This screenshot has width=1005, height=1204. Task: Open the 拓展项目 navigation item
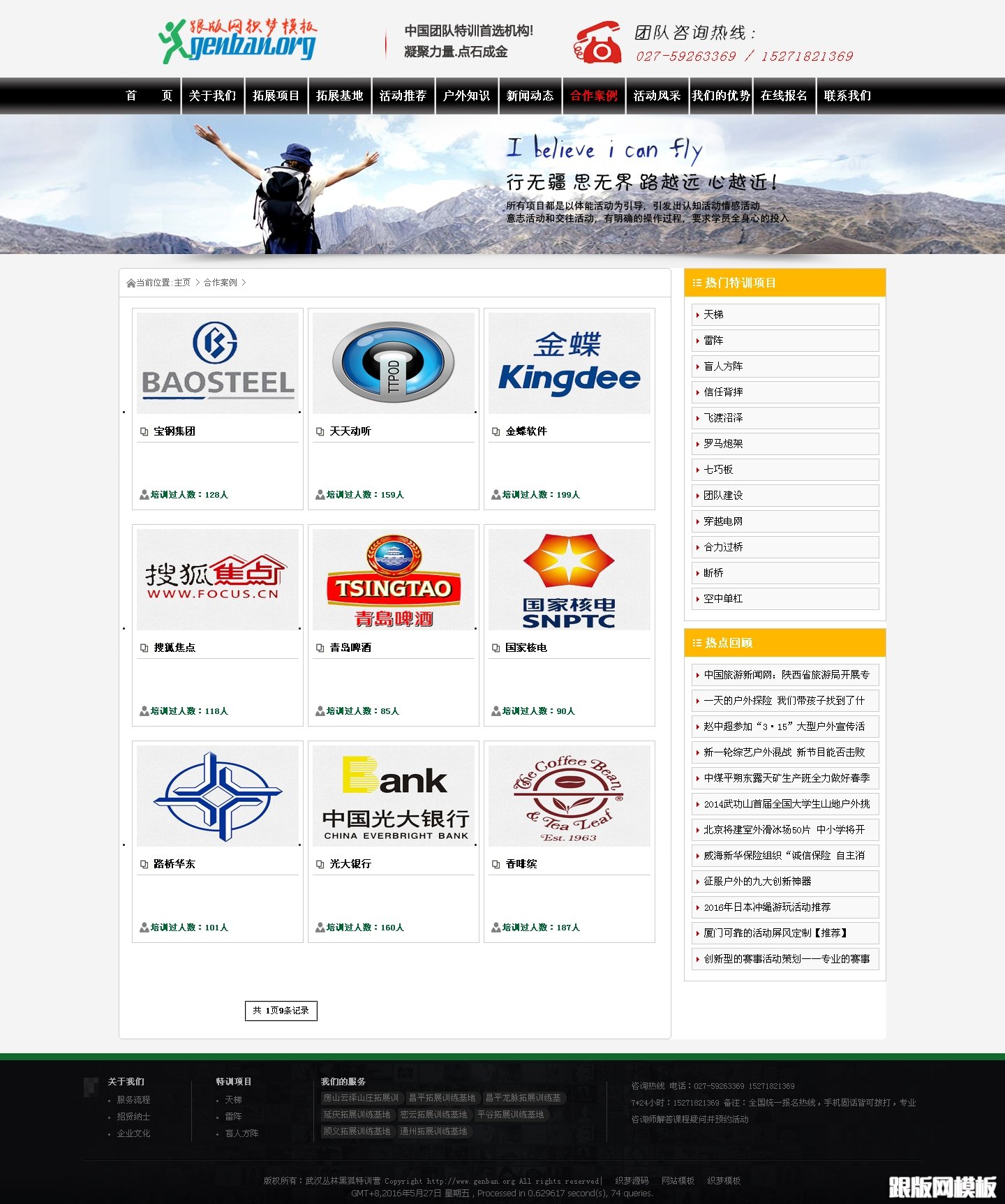coord(276,96)
